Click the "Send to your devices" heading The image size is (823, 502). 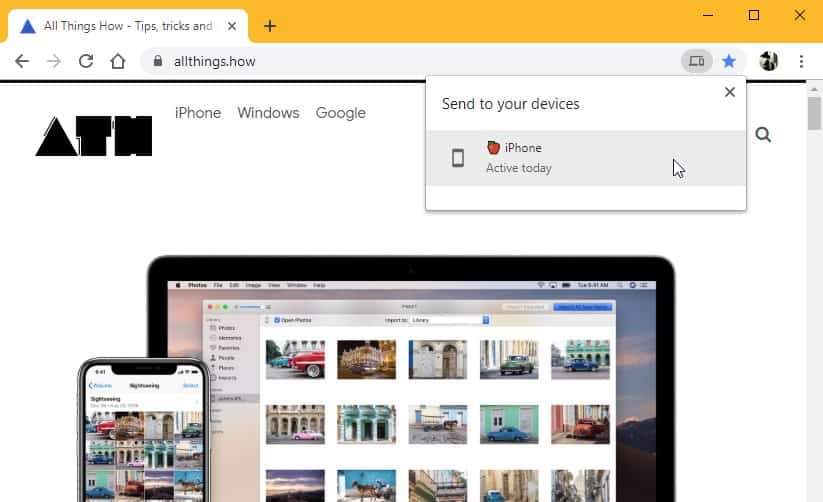(x=511, y=104)
